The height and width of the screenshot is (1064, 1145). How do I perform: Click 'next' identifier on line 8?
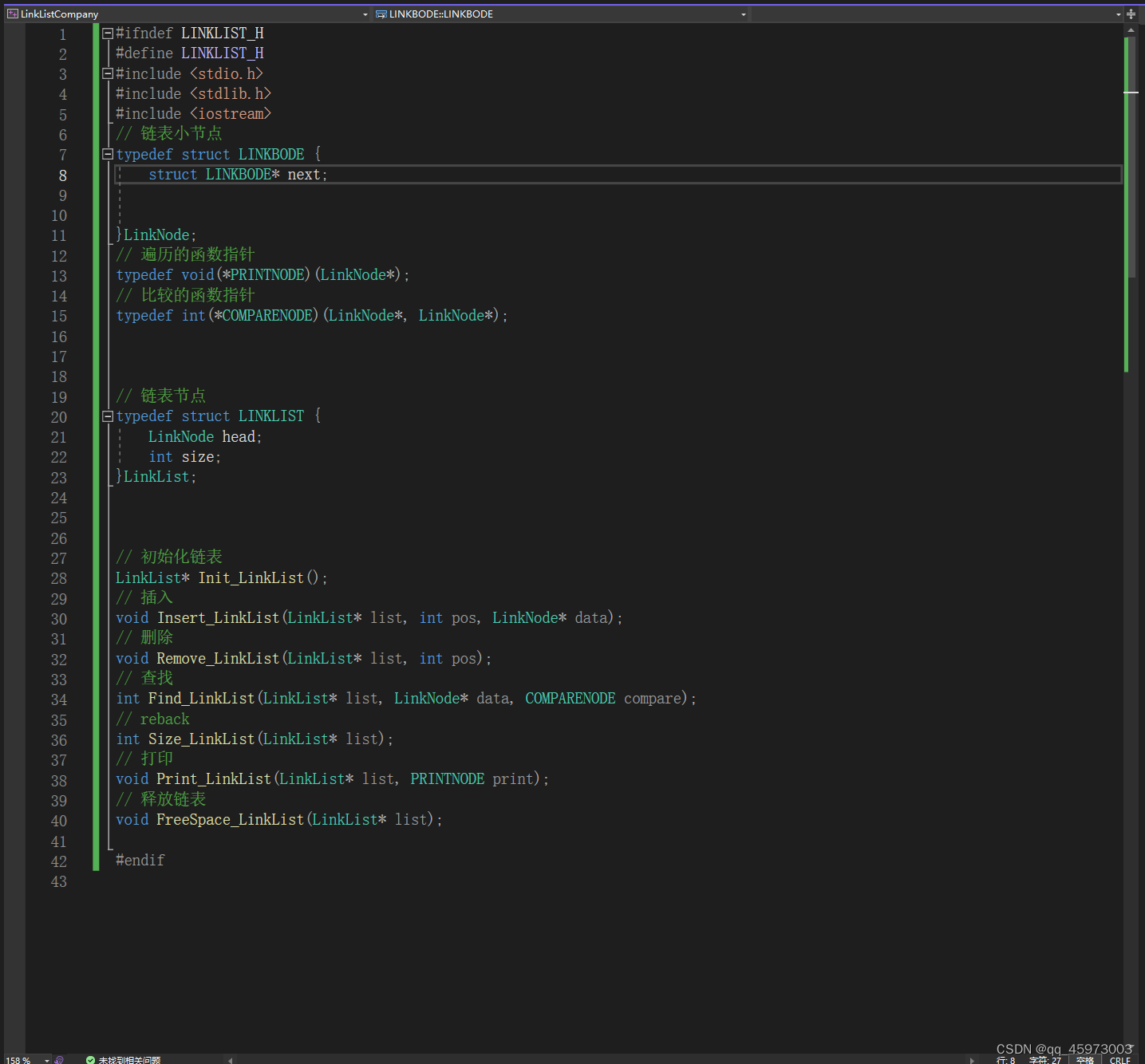click(x=304, y=175)
